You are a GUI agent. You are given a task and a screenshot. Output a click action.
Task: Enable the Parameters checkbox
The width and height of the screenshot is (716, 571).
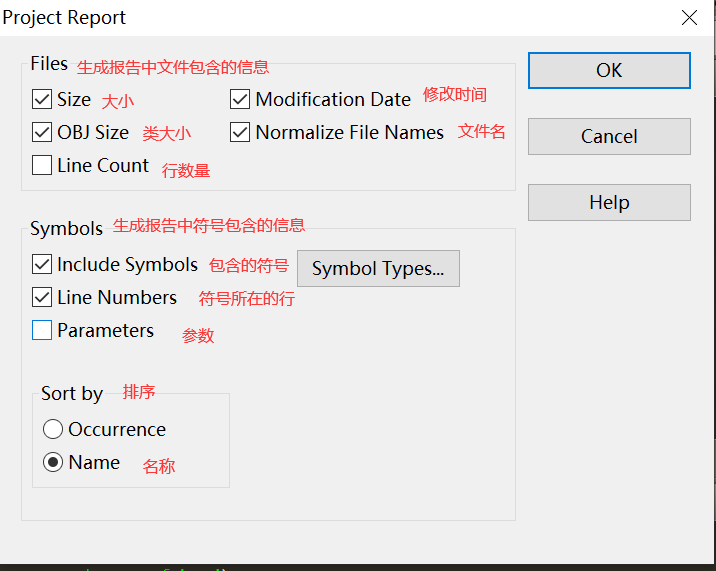tap(42, 330)
